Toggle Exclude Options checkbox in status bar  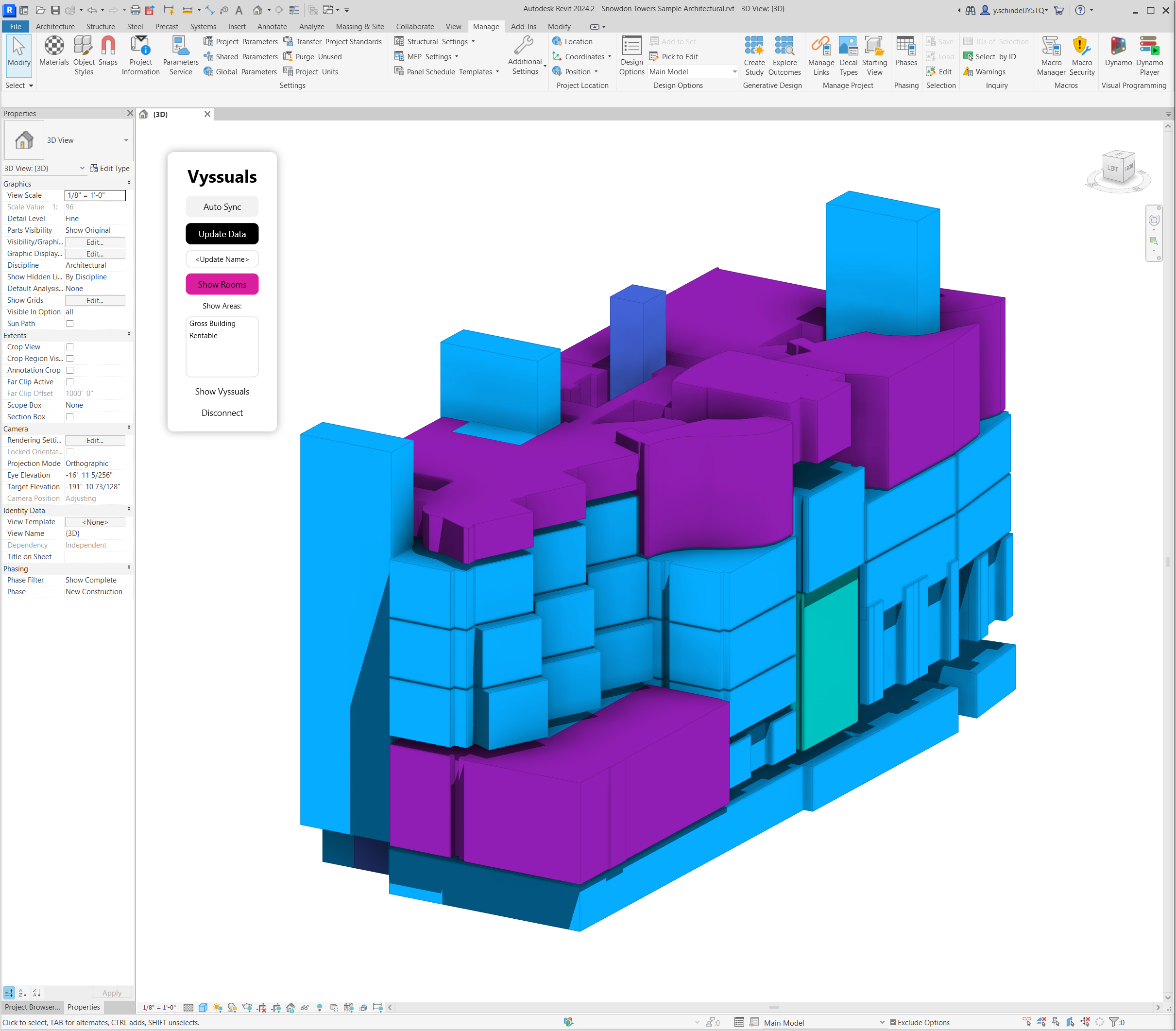[893, 1022]
